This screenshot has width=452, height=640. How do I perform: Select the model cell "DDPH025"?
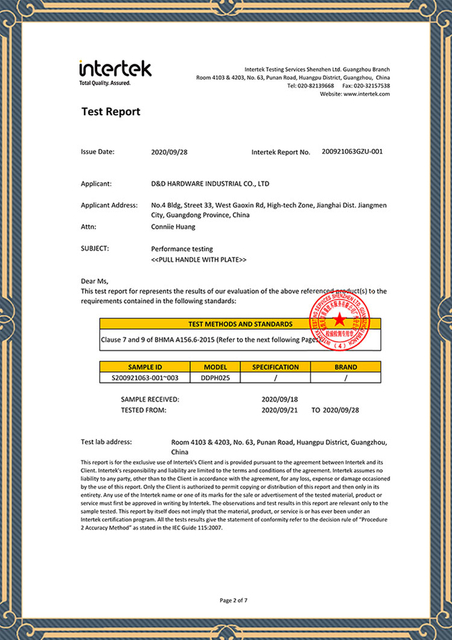(215, 378)
